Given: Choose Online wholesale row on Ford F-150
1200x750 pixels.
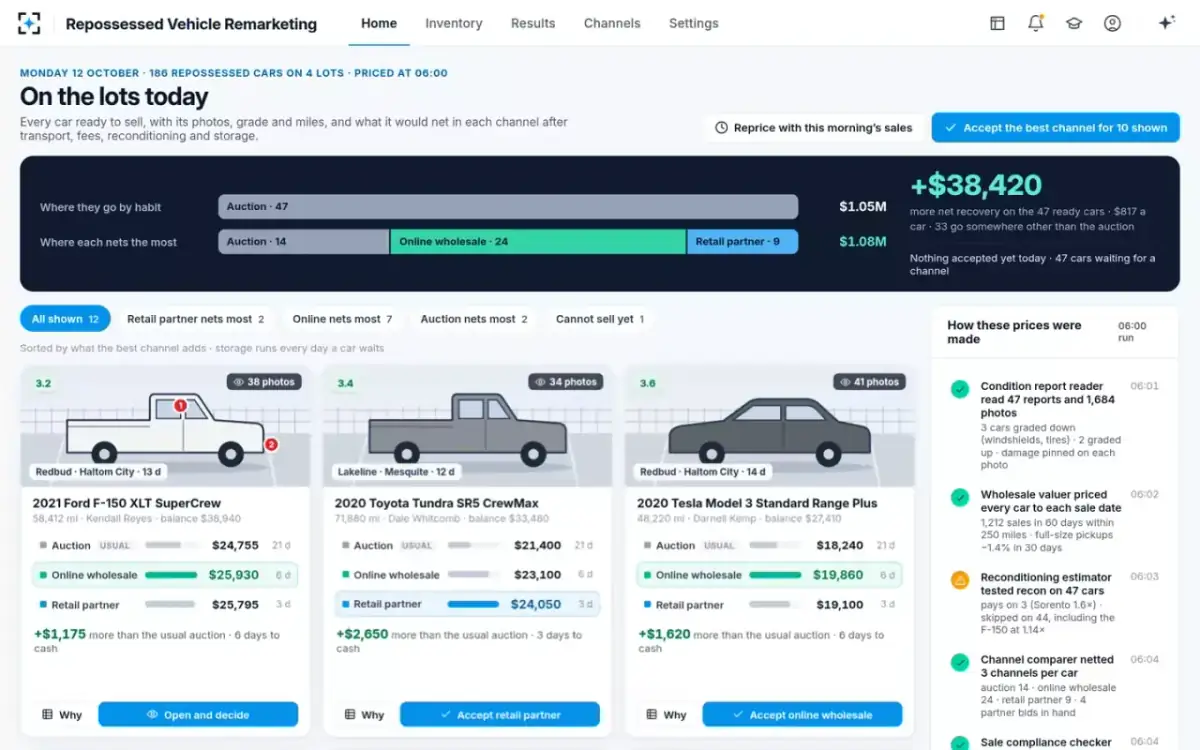Looking at the screenshot, I should tap(165, 575).
